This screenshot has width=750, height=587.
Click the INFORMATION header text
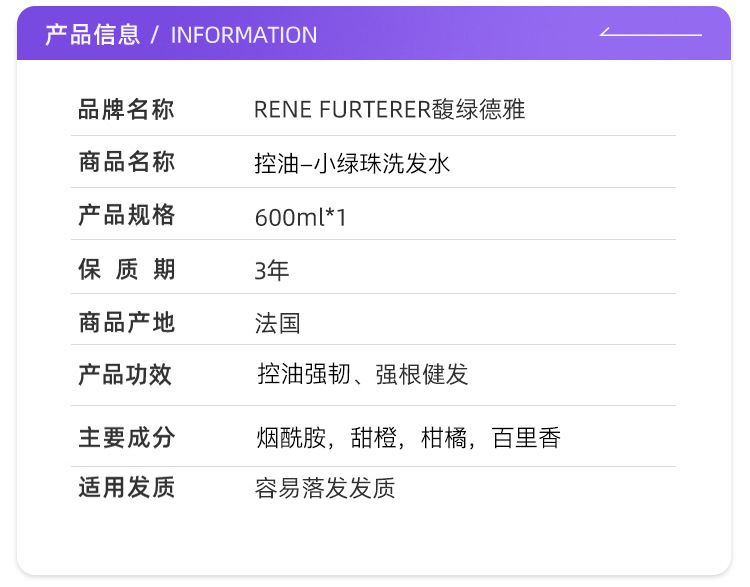click(244, 35)
